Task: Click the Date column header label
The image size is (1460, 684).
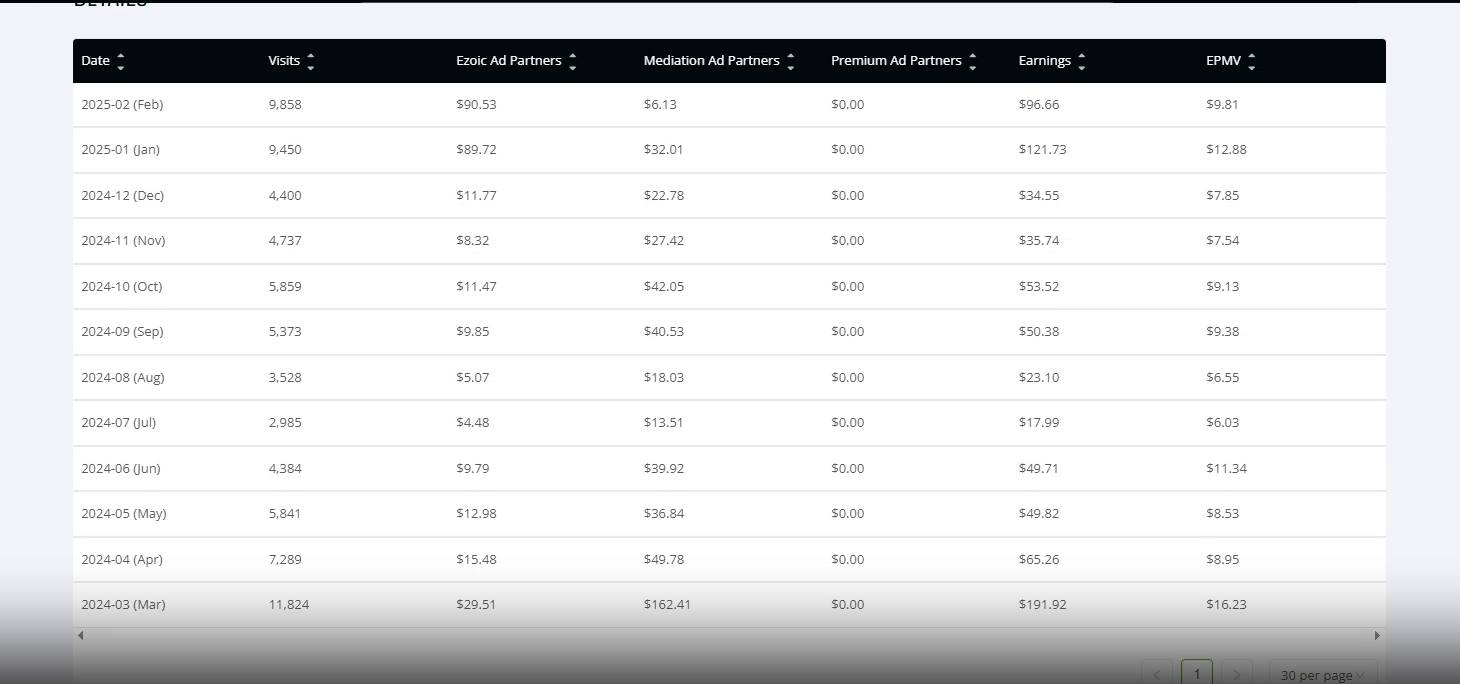Action: [95, 61]
